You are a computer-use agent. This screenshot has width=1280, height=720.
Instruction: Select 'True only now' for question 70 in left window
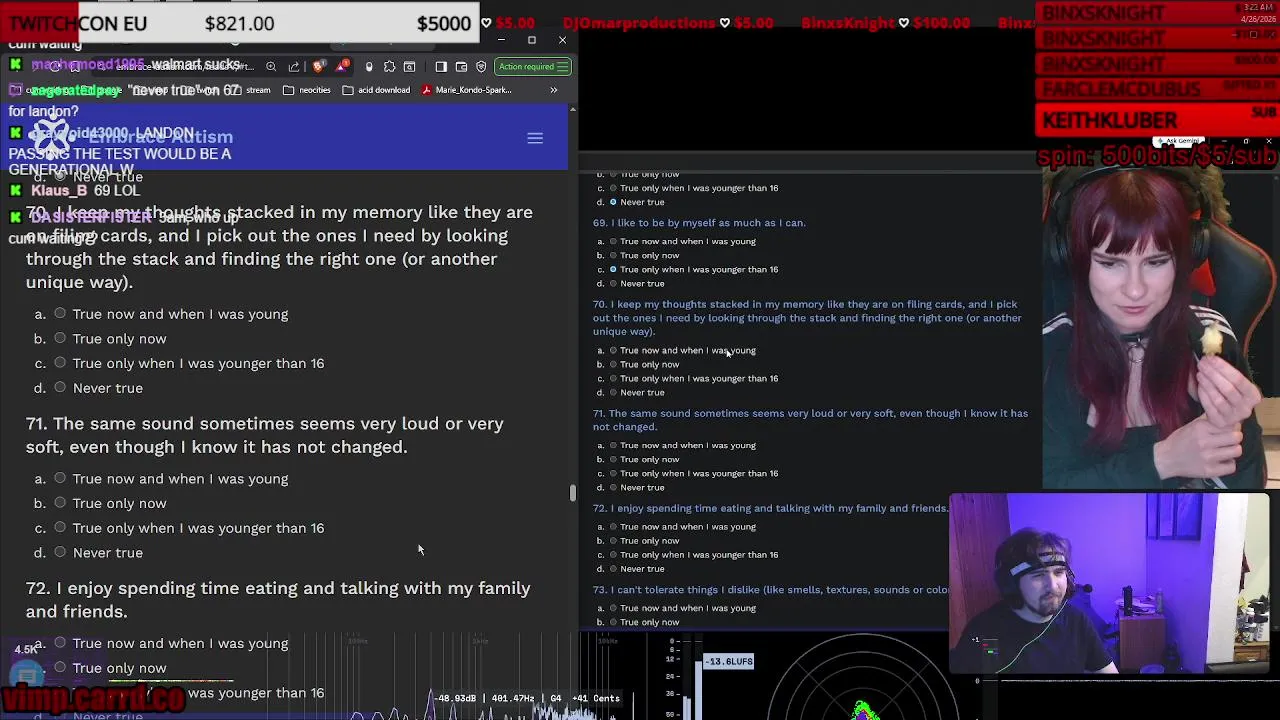[60, 339]
